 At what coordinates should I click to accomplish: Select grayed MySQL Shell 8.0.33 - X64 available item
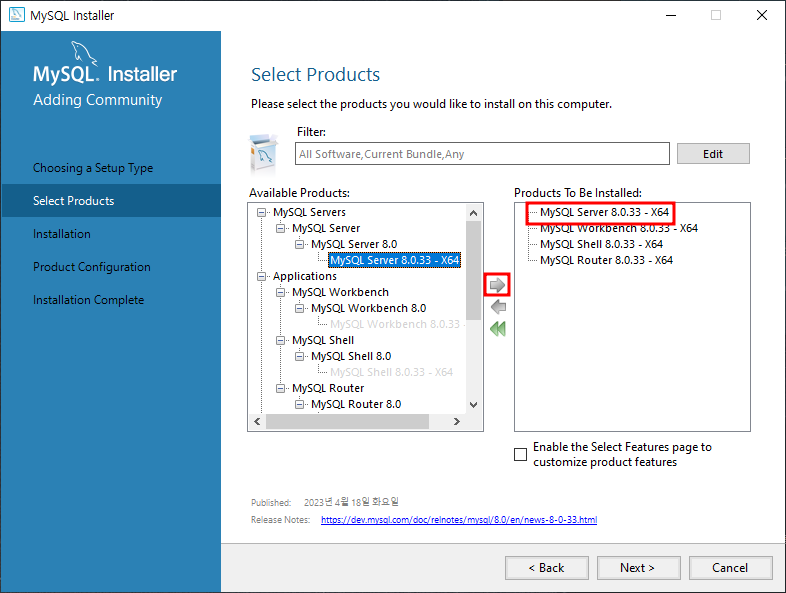391,372
